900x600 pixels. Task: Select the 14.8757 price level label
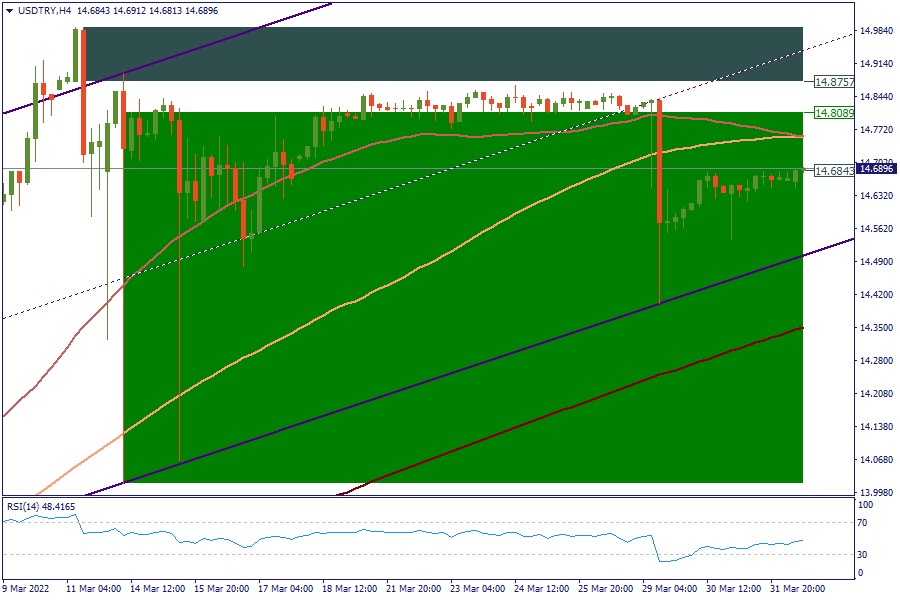[833, 81]
